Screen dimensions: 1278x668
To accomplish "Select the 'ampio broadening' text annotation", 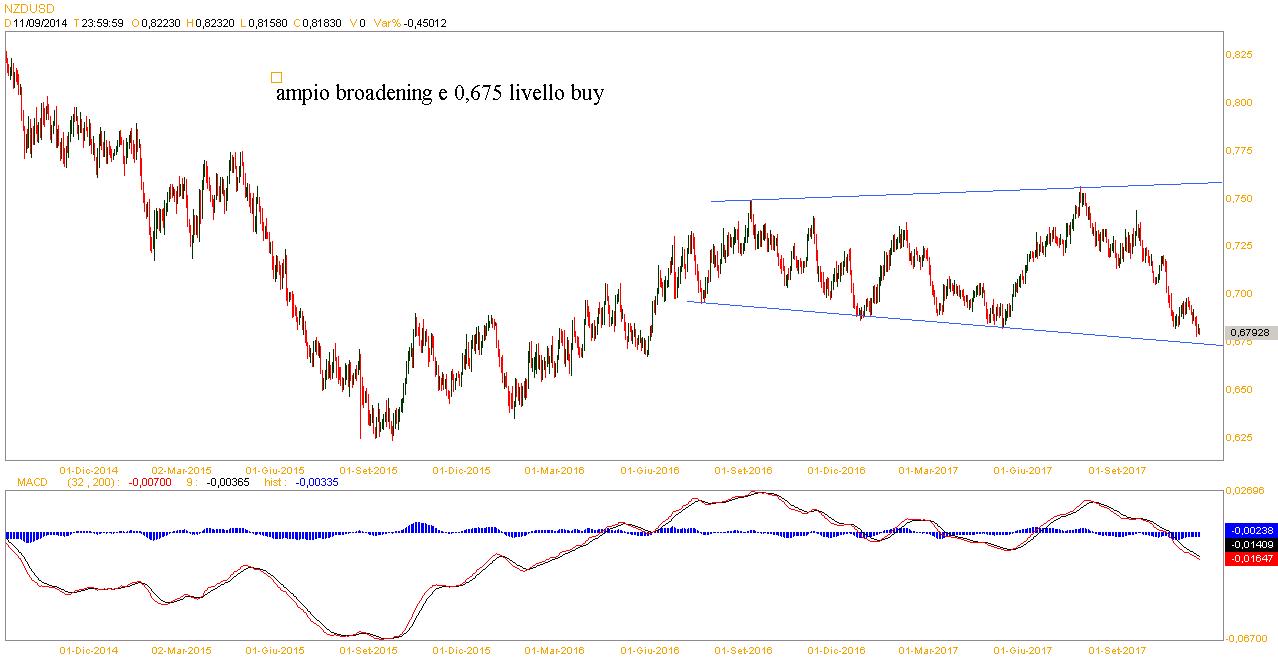I will pos(438,95).
